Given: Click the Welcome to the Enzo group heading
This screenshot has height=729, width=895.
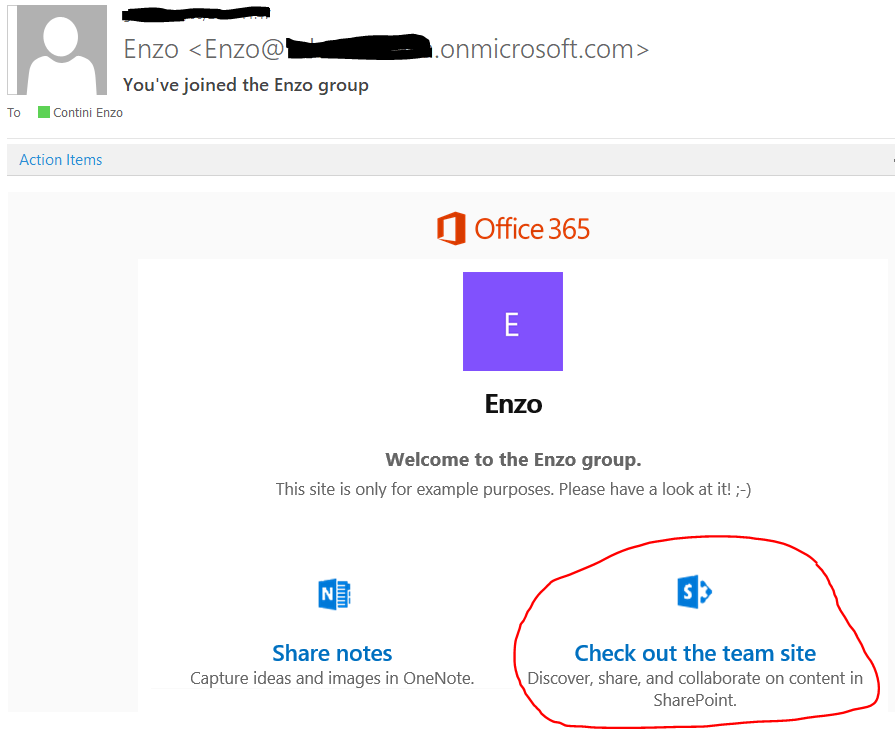Looking at the screenshot, I should pyautogui.click(x=513, y=460).
